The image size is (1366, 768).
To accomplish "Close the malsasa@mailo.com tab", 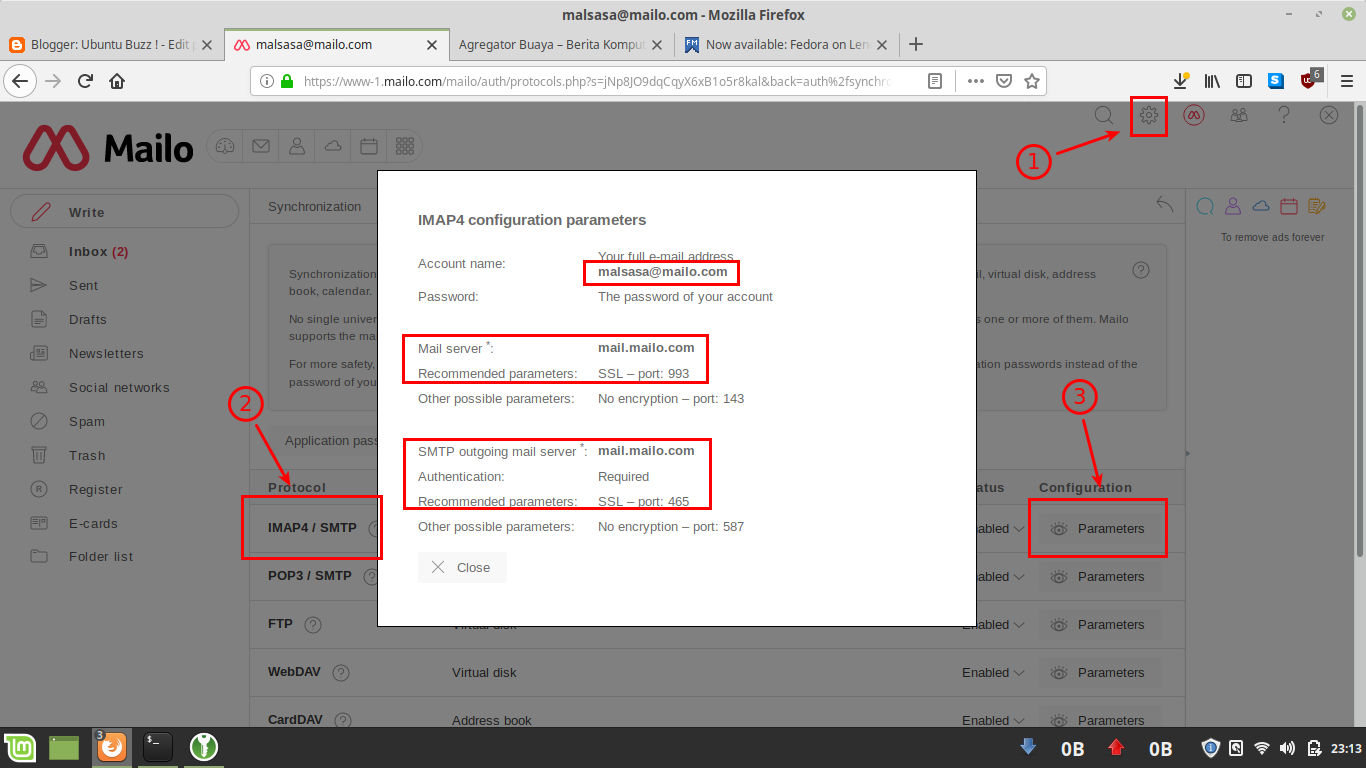I will (432, 45).
